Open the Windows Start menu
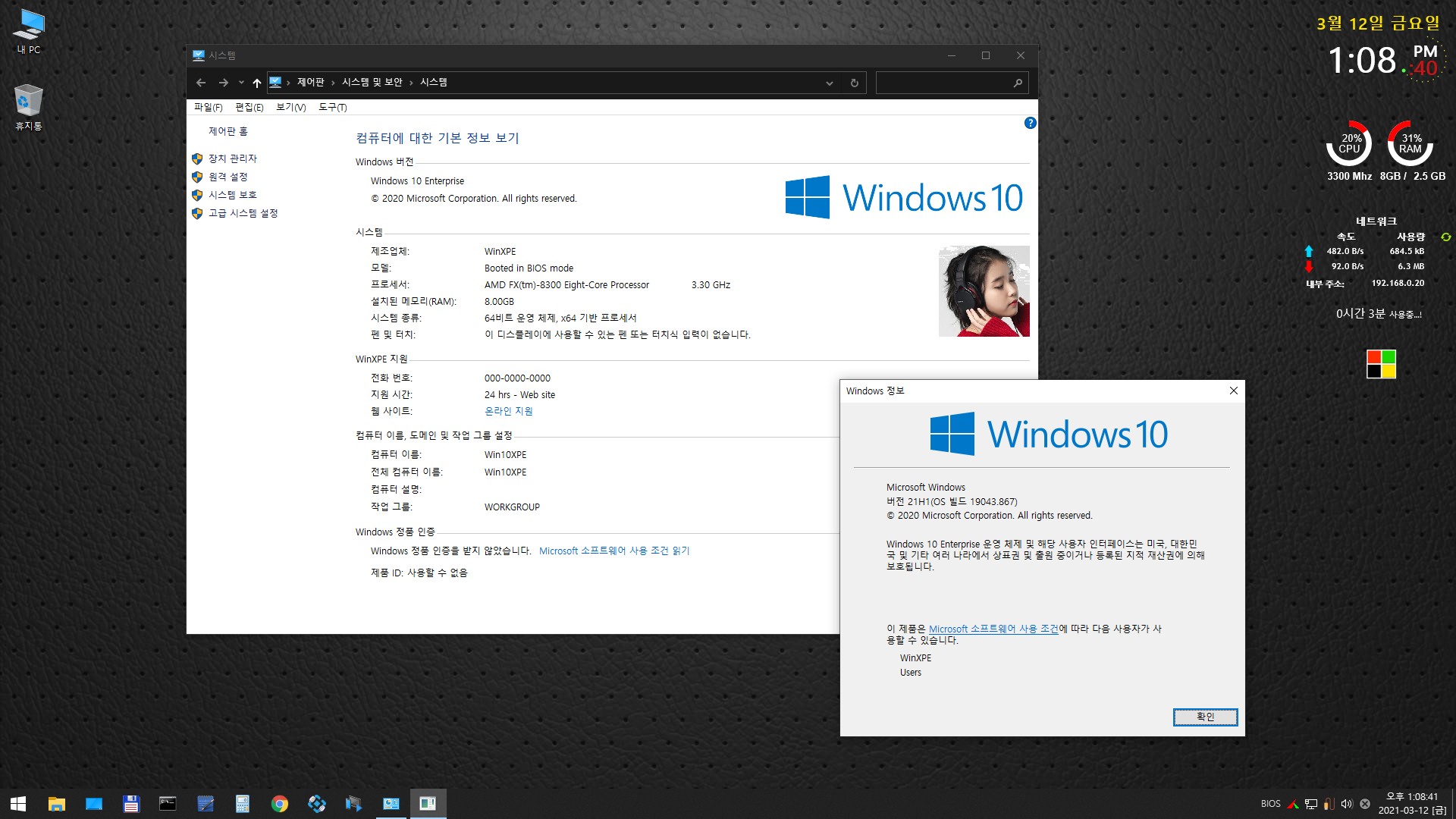This screenshot has height=819, width=1456. pyautogui.click(x=18, y=804)
